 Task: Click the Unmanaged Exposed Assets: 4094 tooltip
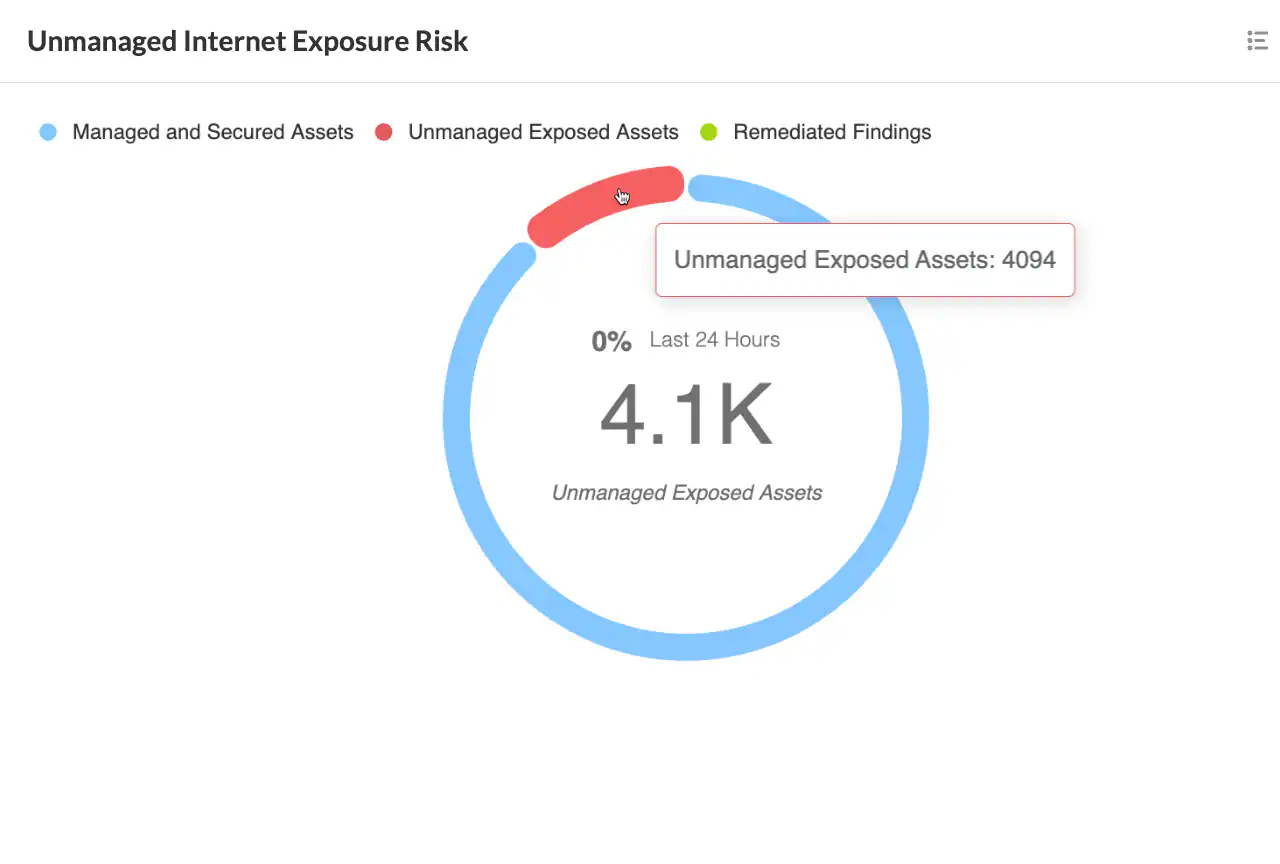click(865, 260)
